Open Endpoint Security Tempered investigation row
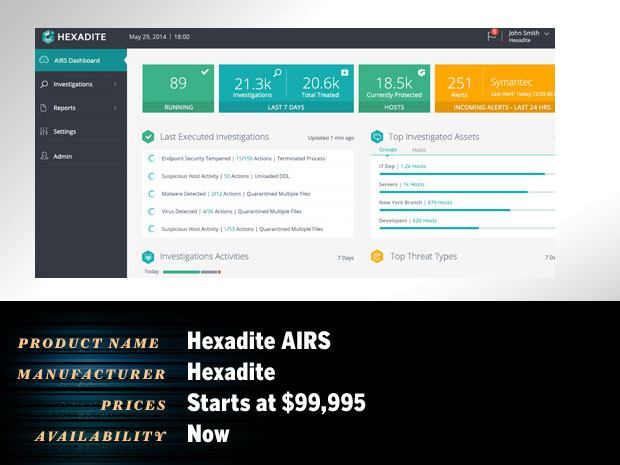This screenshot has width=620, height=465. point(248,159)
